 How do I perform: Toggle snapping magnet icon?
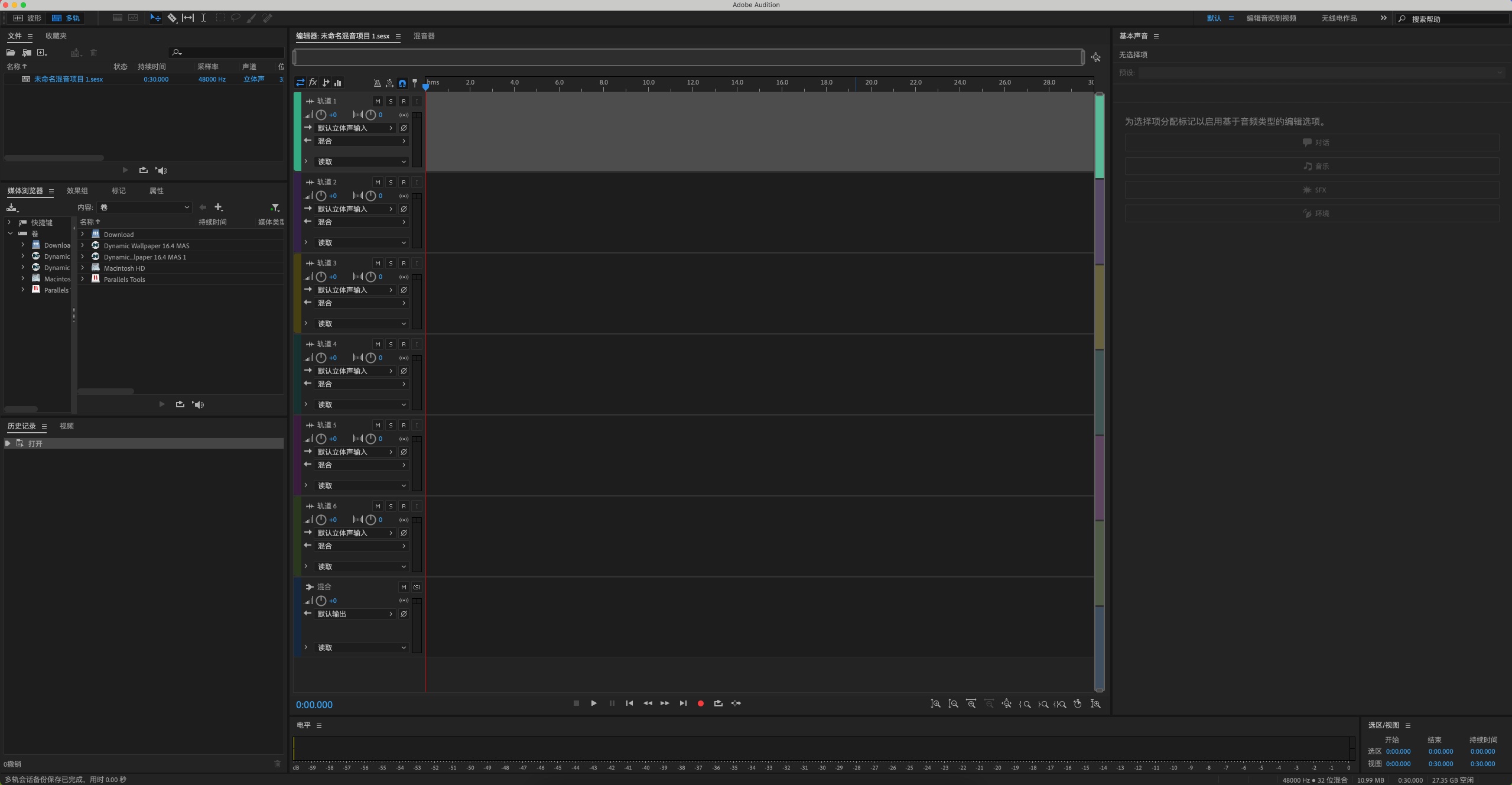[402, 83]
